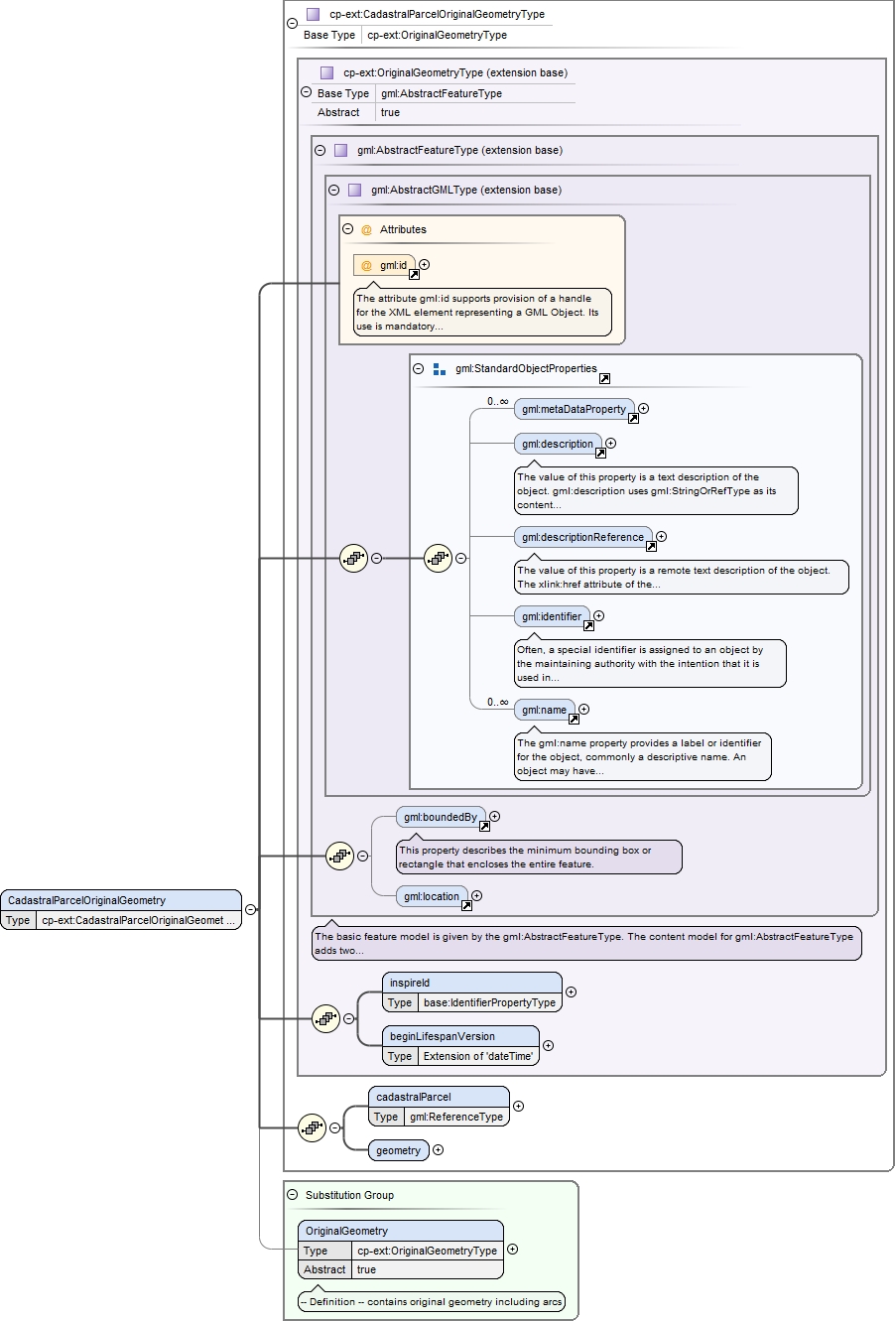The width and height of the screenshot is (896, 1322).
Task: Follow gml:description reference arrow
Action: pyautogui.click(x=600, y=454)
